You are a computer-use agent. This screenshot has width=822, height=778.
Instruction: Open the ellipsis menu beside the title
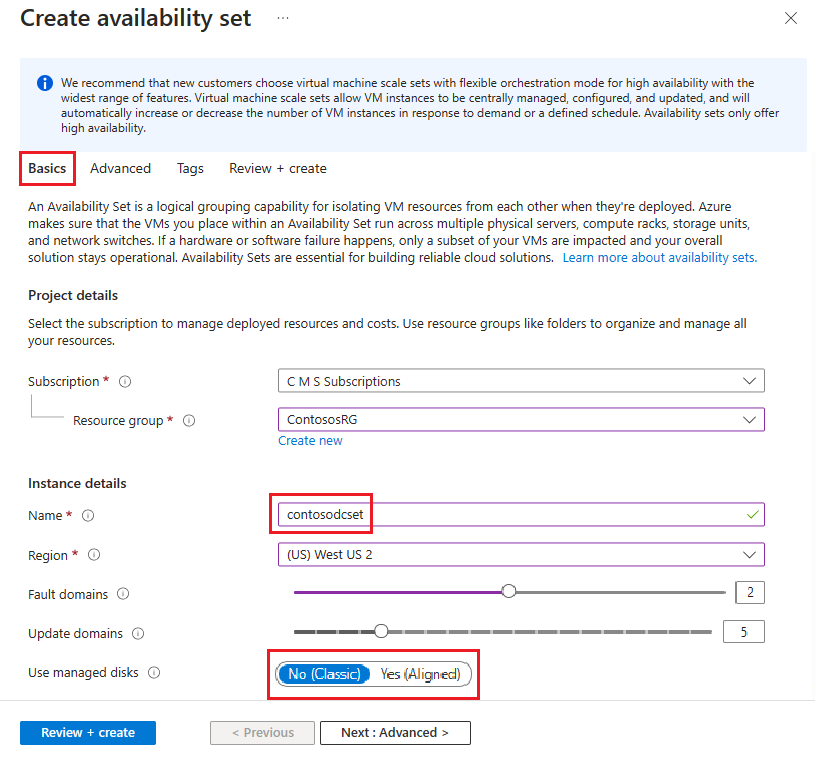coord(282,18)
